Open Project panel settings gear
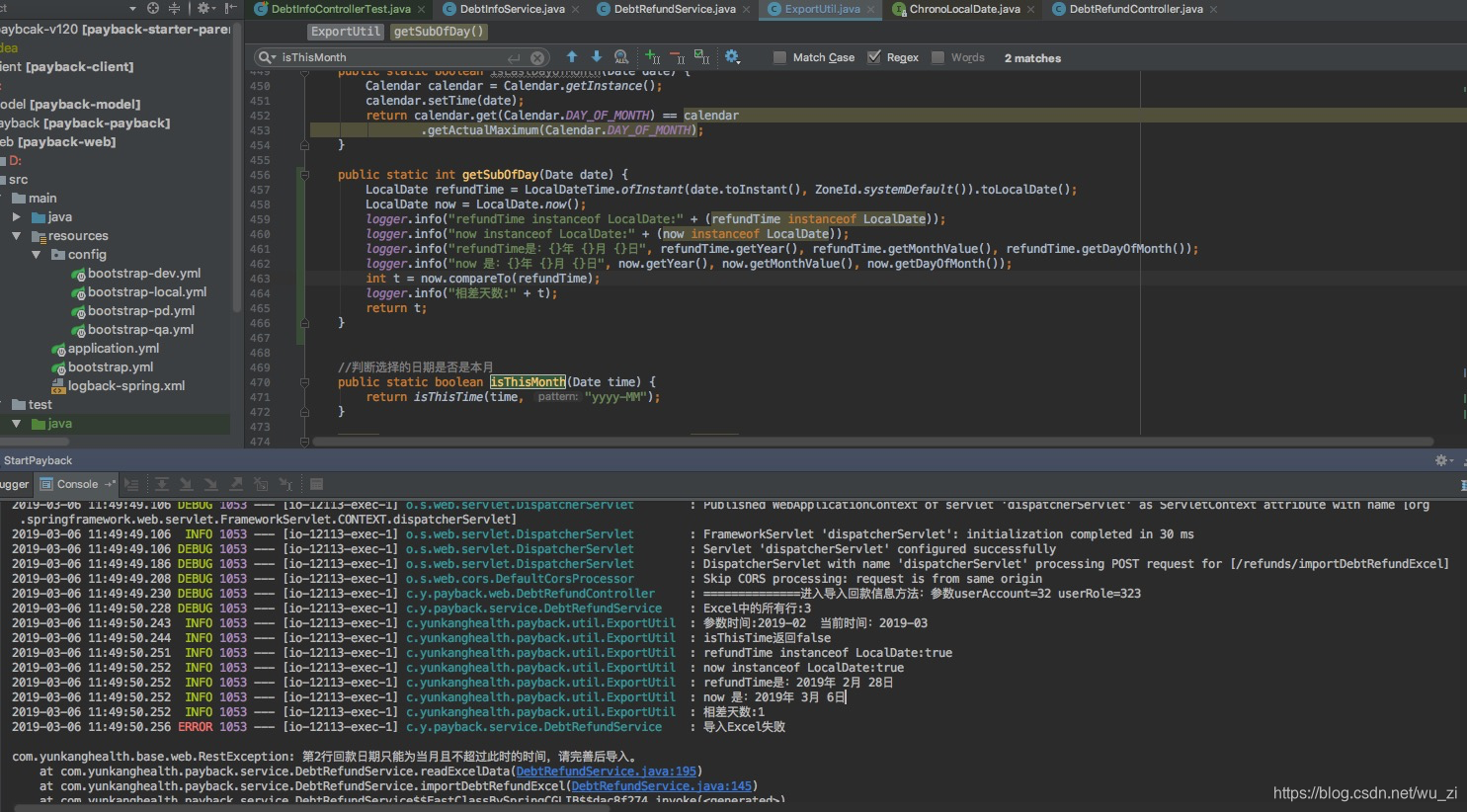This screenshot has height=812, width=1467. 204,8
